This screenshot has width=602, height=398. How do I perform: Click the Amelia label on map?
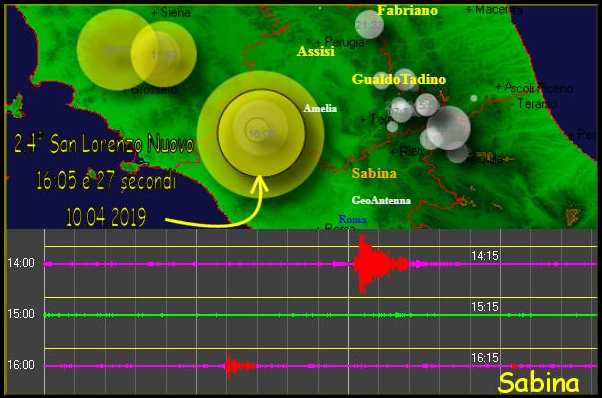[320, 109]
